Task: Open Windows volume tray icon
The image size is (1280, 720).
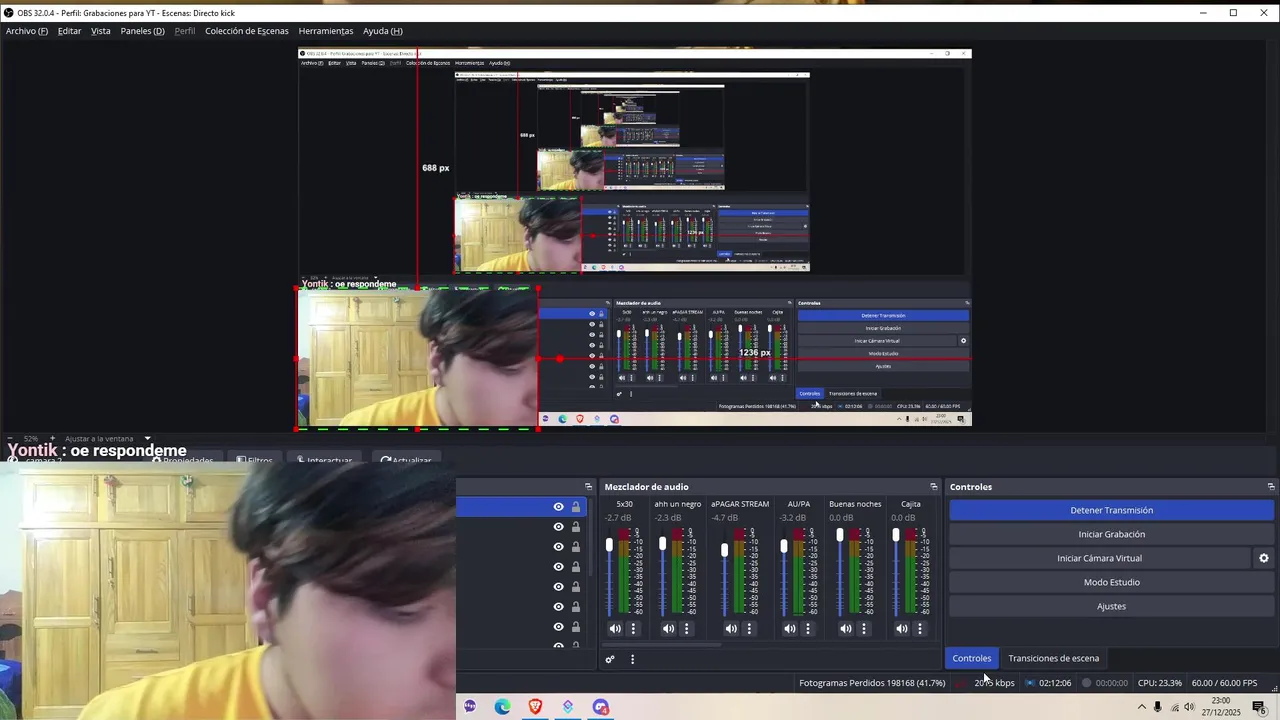Action: click(1189, 707)
